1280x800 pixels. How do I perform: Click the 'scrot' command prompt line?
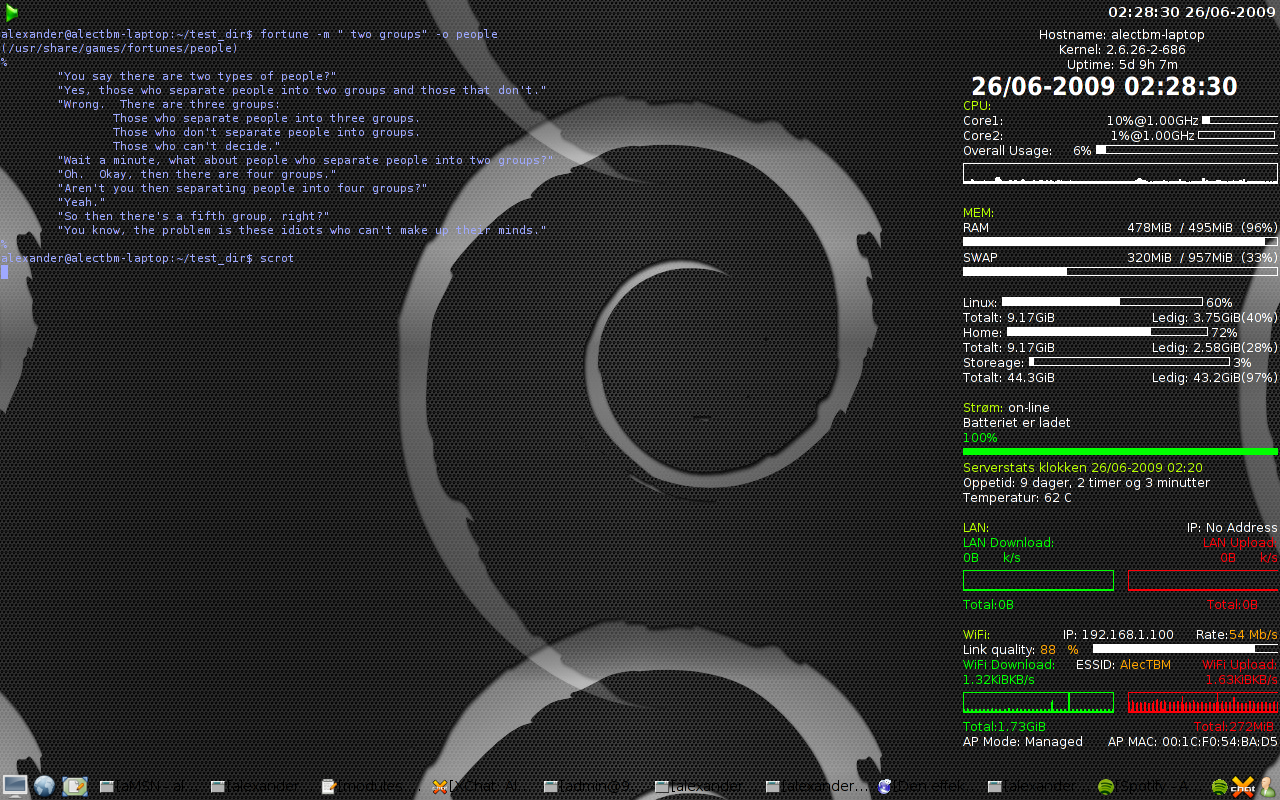[x=148, y=258]
